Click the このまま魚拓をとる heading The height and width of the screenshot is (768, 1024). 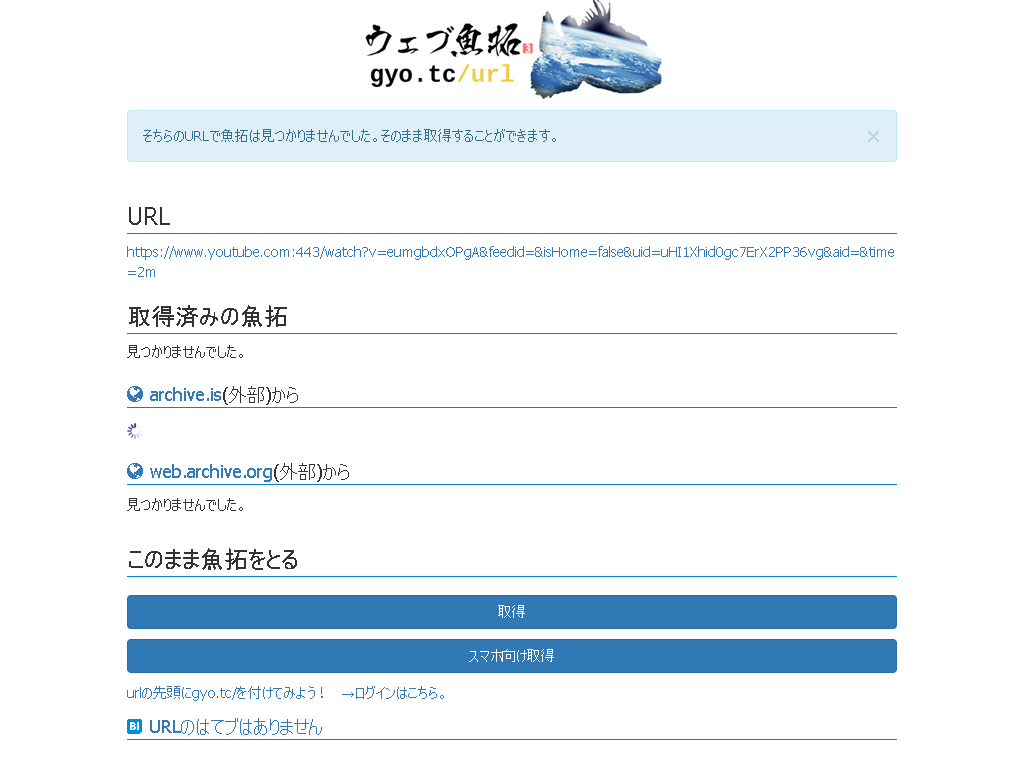[x=213, y=560]
